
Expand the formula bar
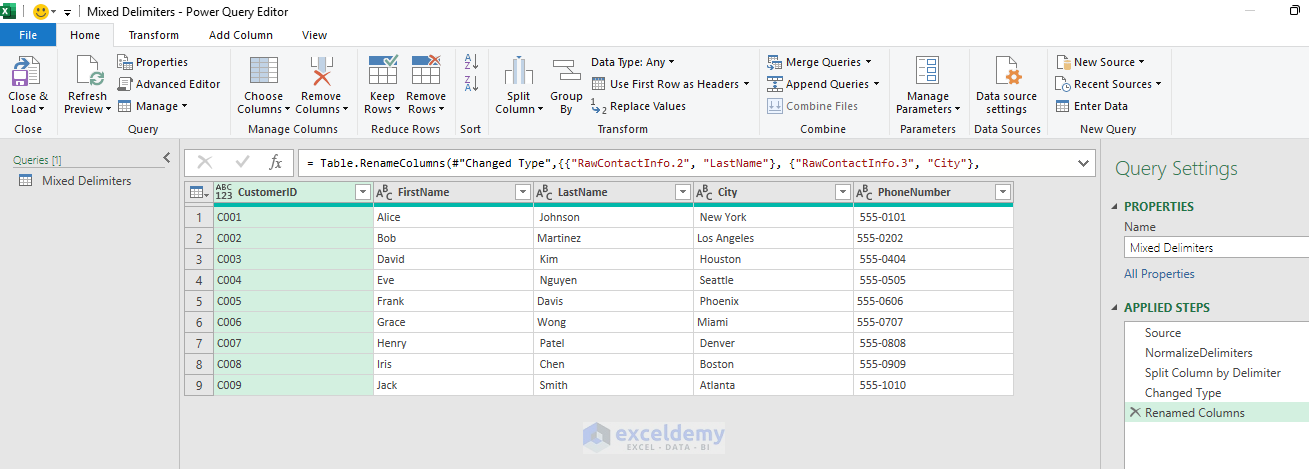point(1084,162)
